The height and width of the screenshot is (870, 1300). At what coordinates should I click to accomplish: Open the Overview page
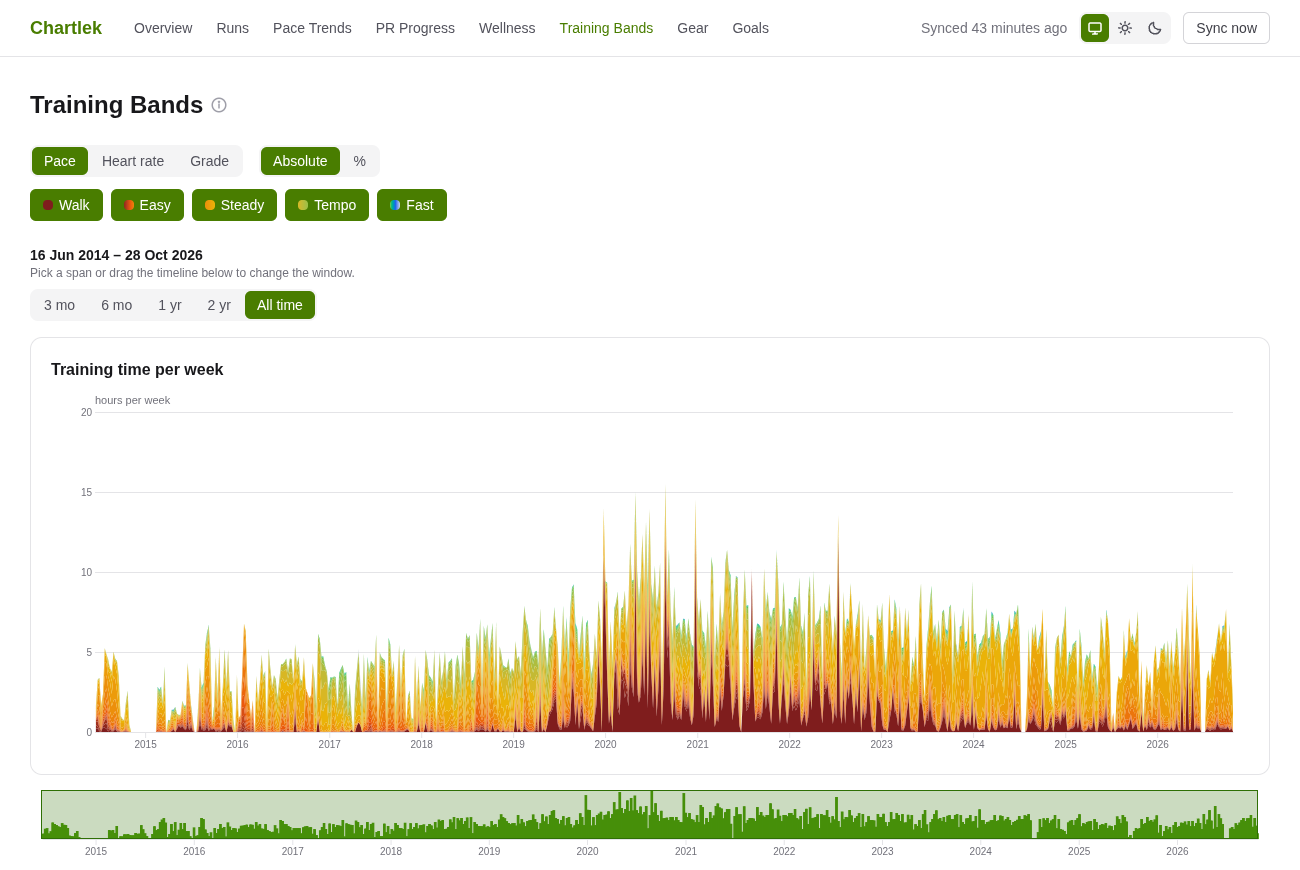point(163,28)
